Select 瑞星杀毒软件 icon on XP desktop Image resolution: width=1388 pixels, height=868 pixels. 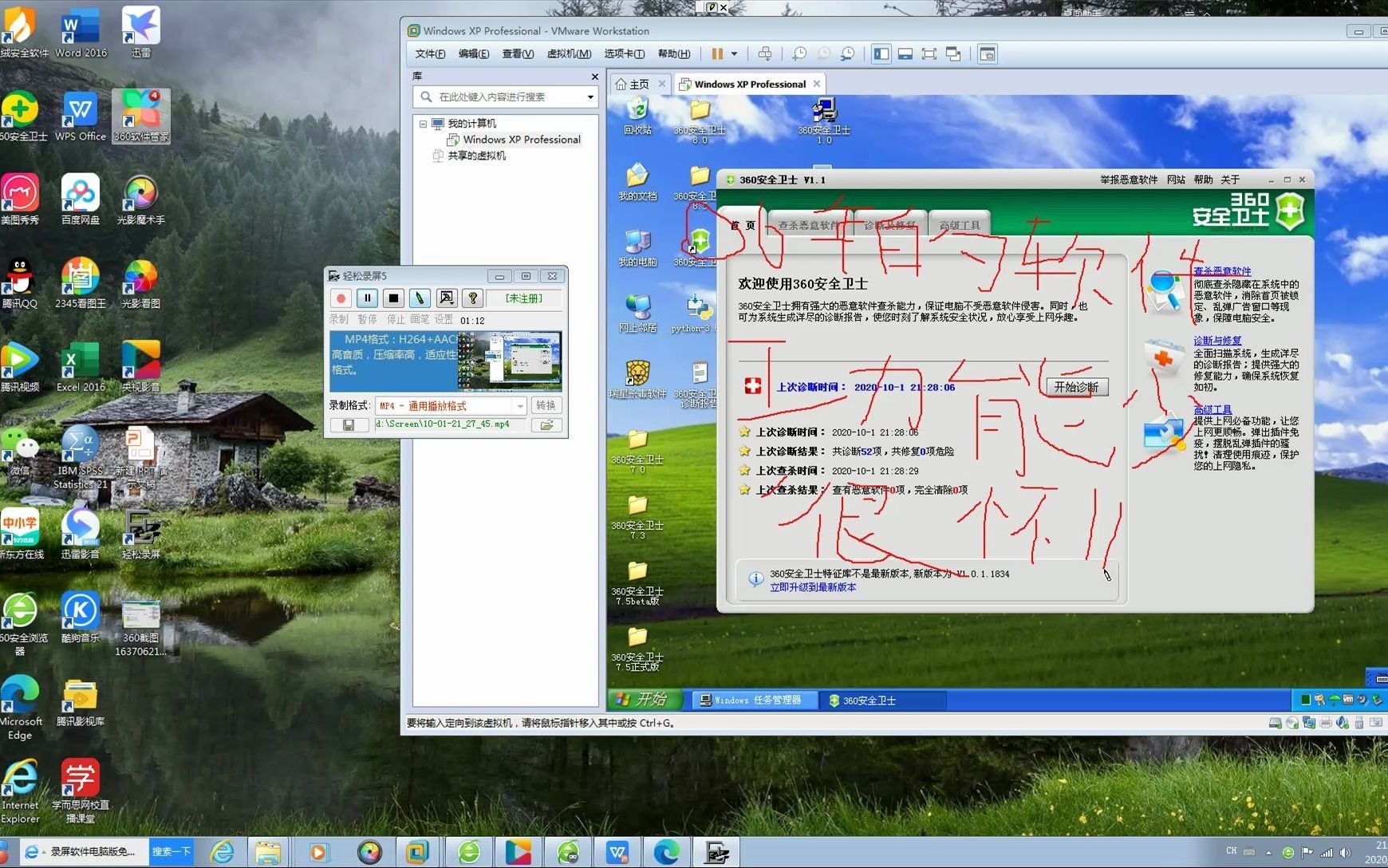(637, 380)
